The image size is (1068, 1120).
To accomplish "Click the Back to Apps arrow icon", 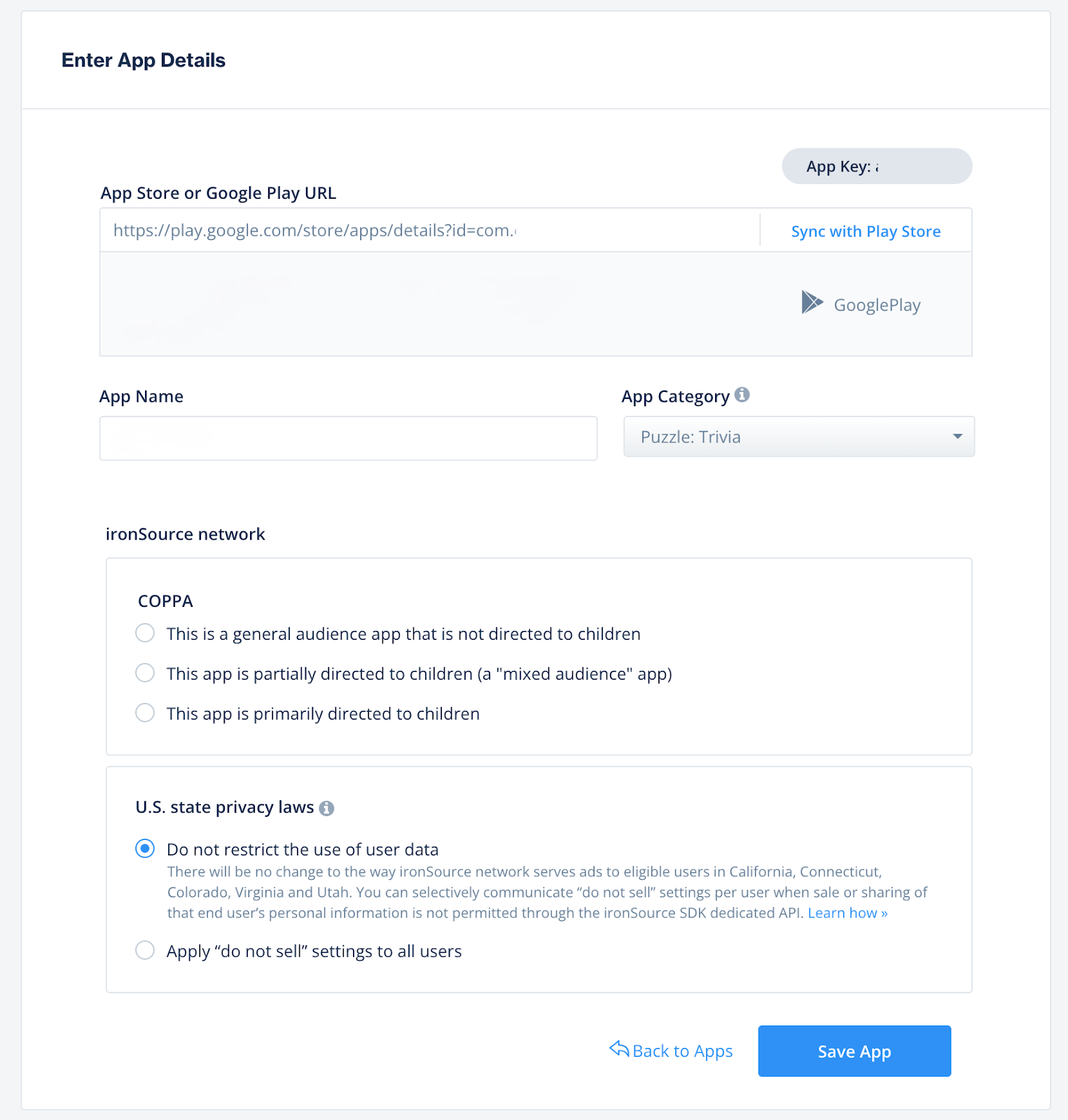I will (x=619, y=1049).
